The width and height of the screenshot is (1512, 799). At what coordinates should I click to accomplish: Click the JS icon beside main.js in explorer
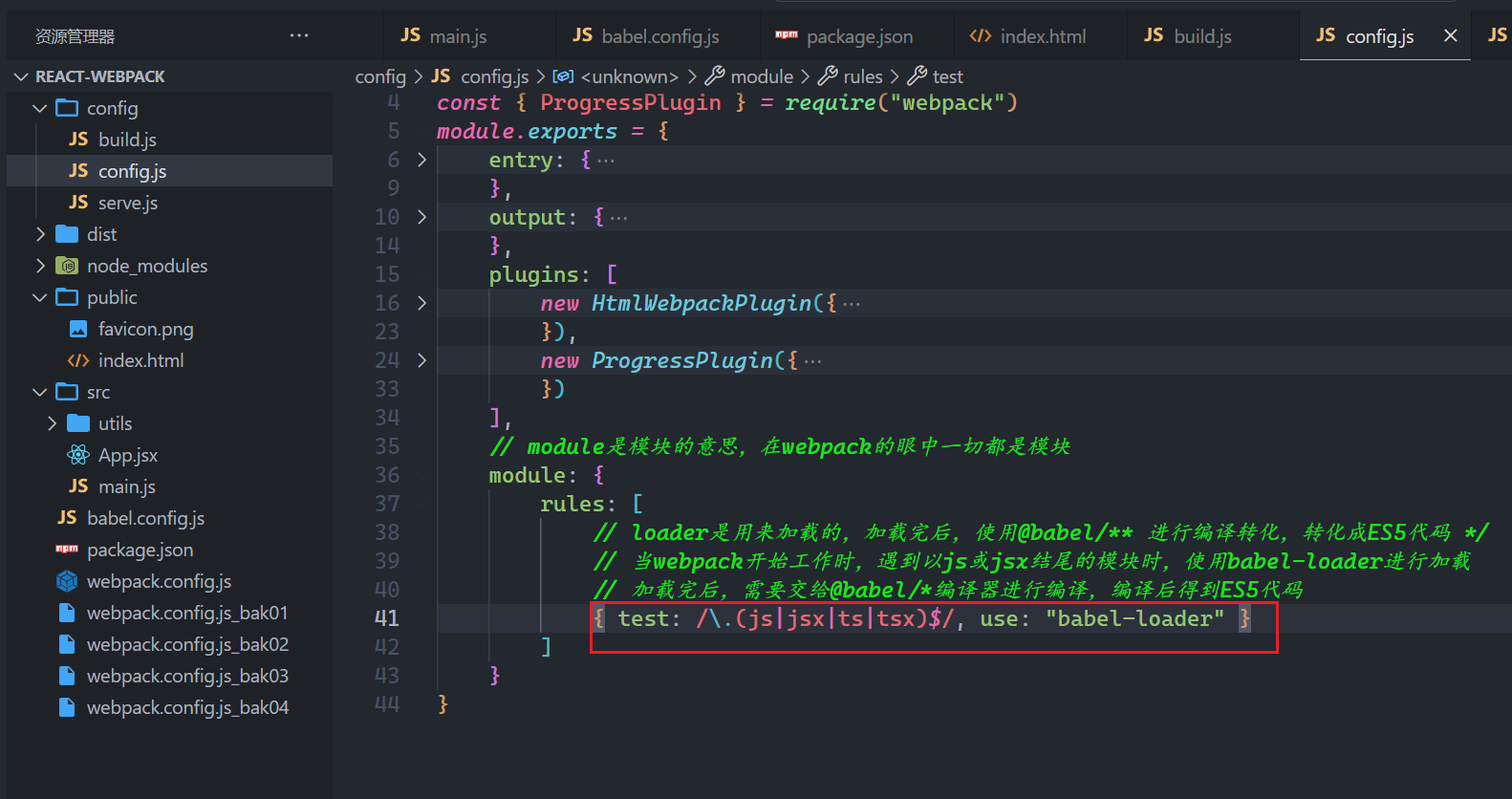[x=78, y=486]
